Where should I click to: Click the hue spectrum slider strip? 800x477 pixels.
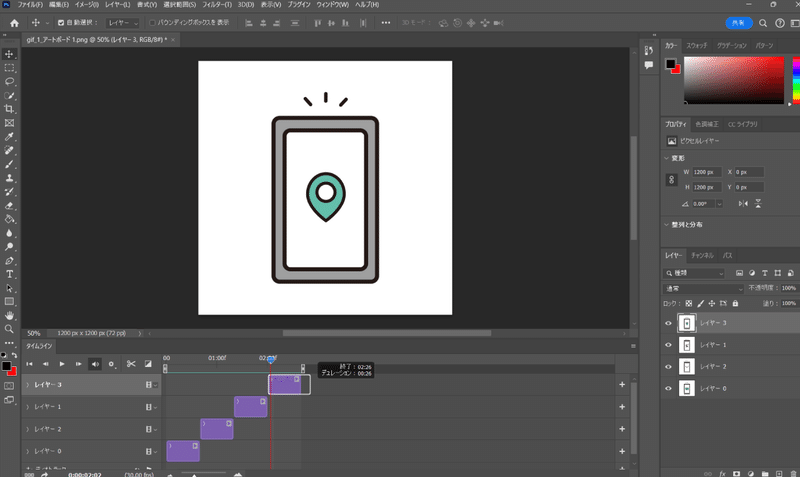796,80
